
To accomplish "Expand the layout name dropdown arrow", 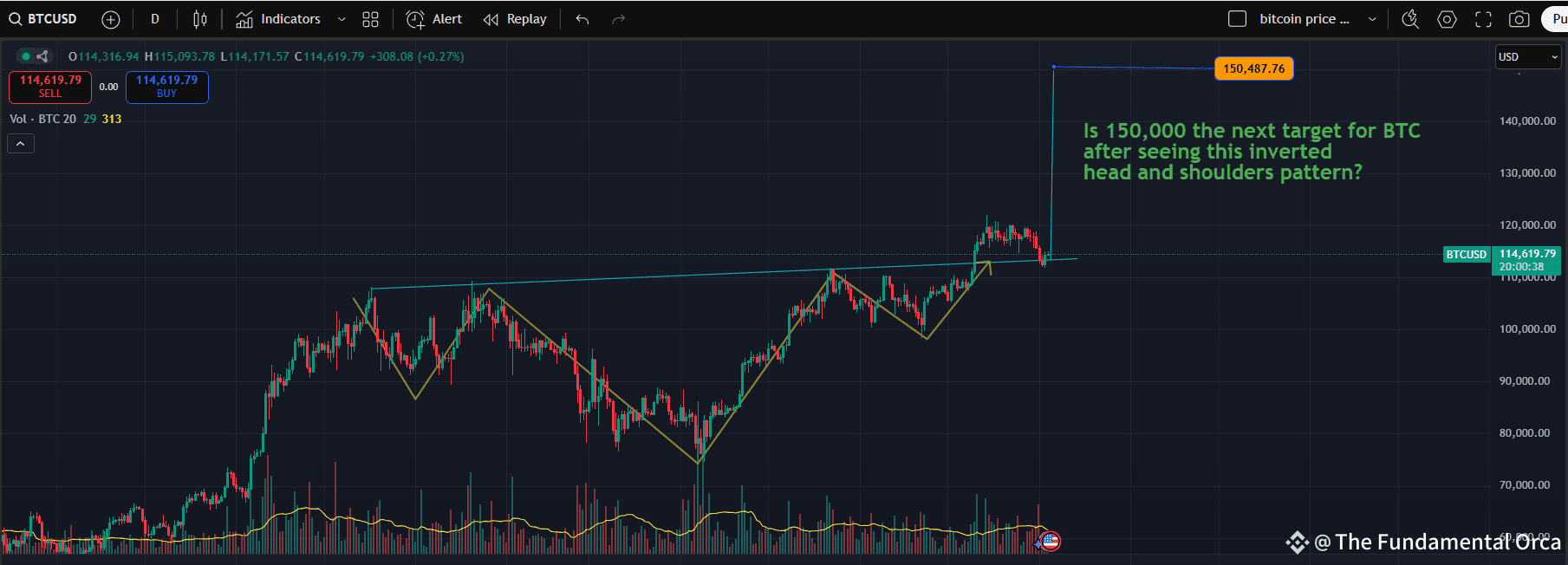I will point(1372,19).
